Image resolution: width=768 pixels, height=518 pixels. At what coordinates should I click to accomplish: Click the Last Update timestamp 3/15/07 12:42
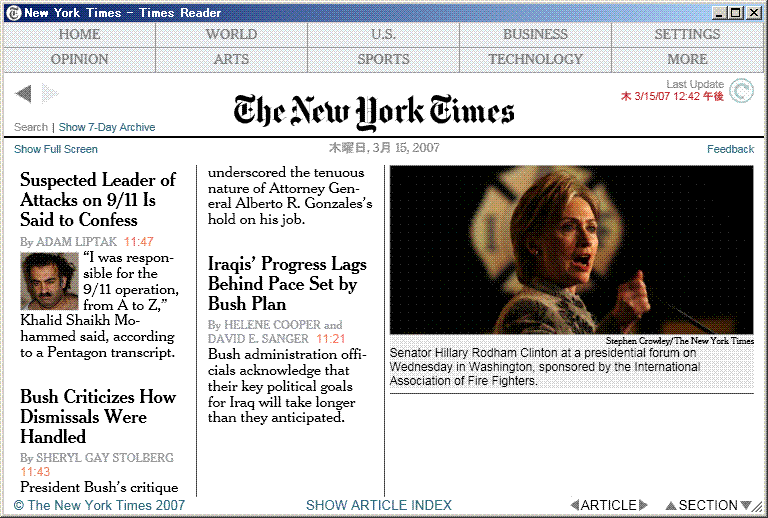pos(672,96)
